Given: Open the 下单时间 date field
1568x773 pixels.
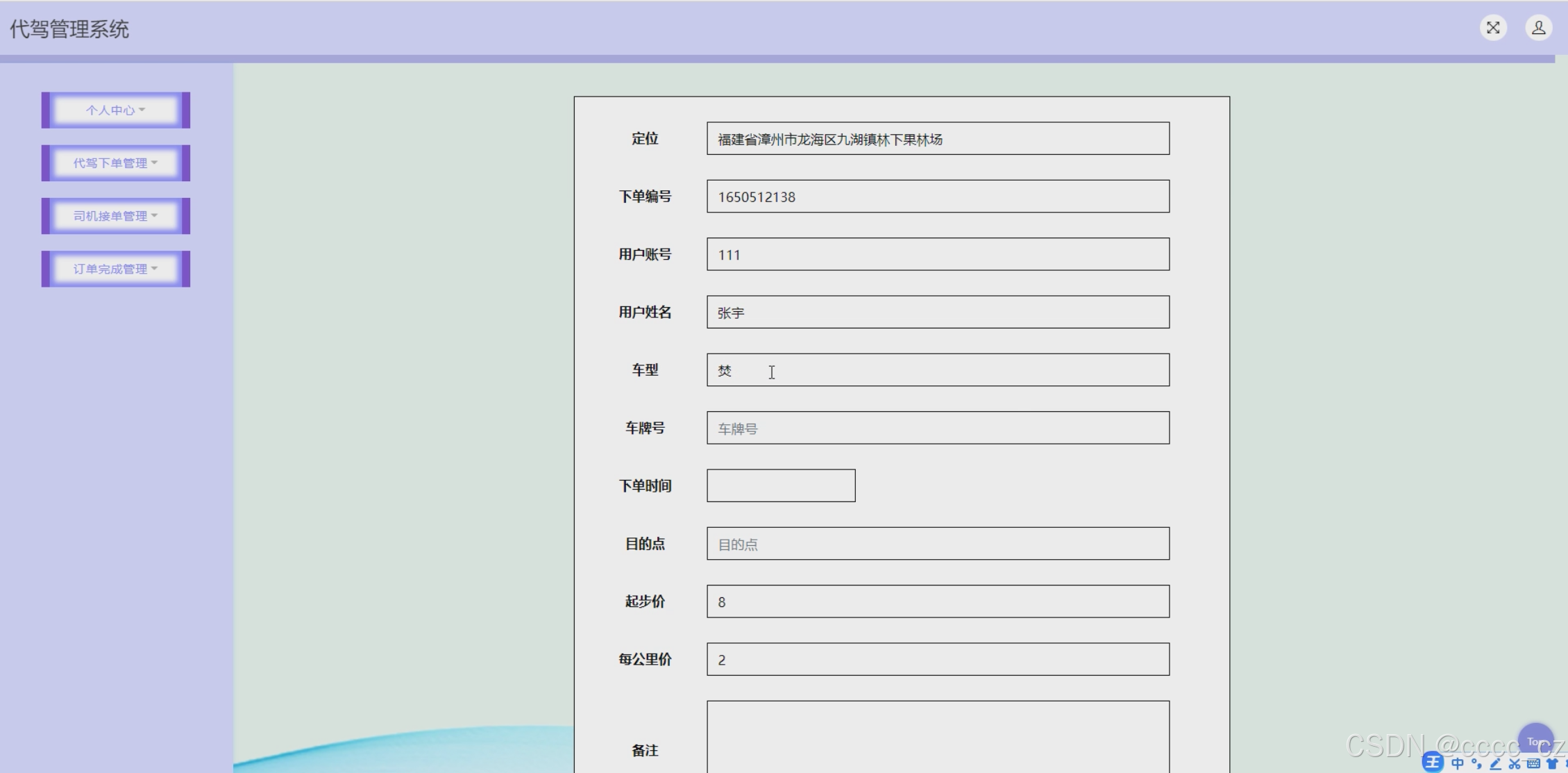Looking at the screenshot, I should coord(780,485).
